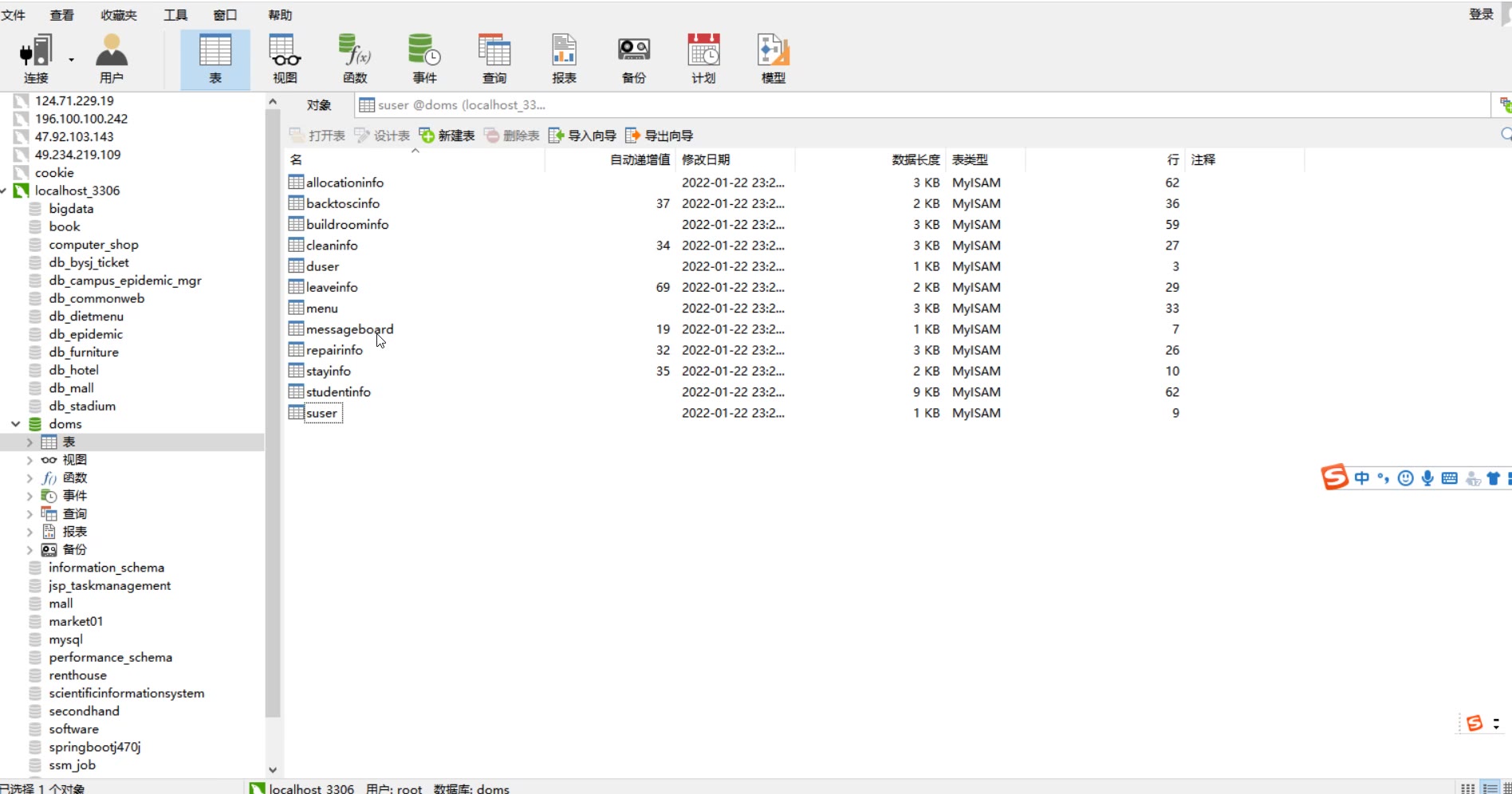Viewport: 1512px width, 794px height.
Task: Open the Model (模型) toolbar icon
Action: 774,58
